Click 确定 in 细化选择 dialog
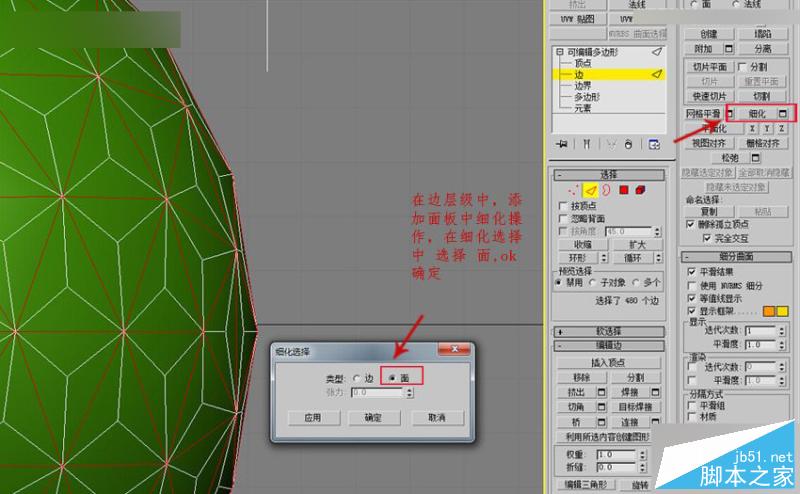800x494 pixels. tap(373, 418)
